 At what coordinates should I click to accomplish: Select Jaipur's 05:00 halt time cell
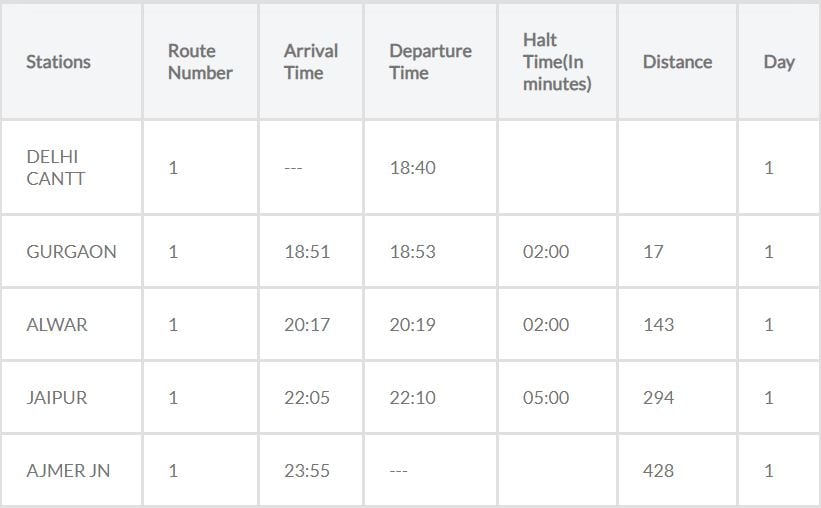[546, 398]
